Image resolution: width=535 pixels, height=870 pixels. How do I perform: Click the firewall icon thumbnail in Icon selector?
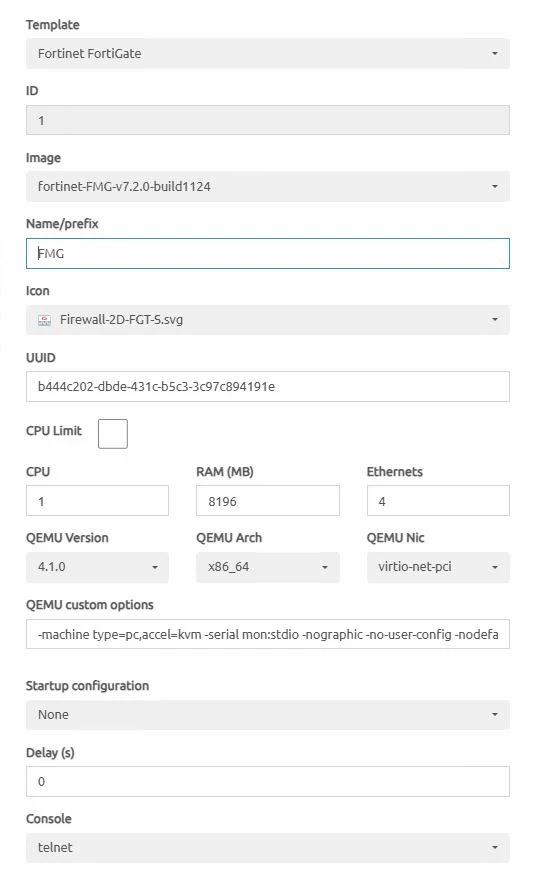pos(44,320)
